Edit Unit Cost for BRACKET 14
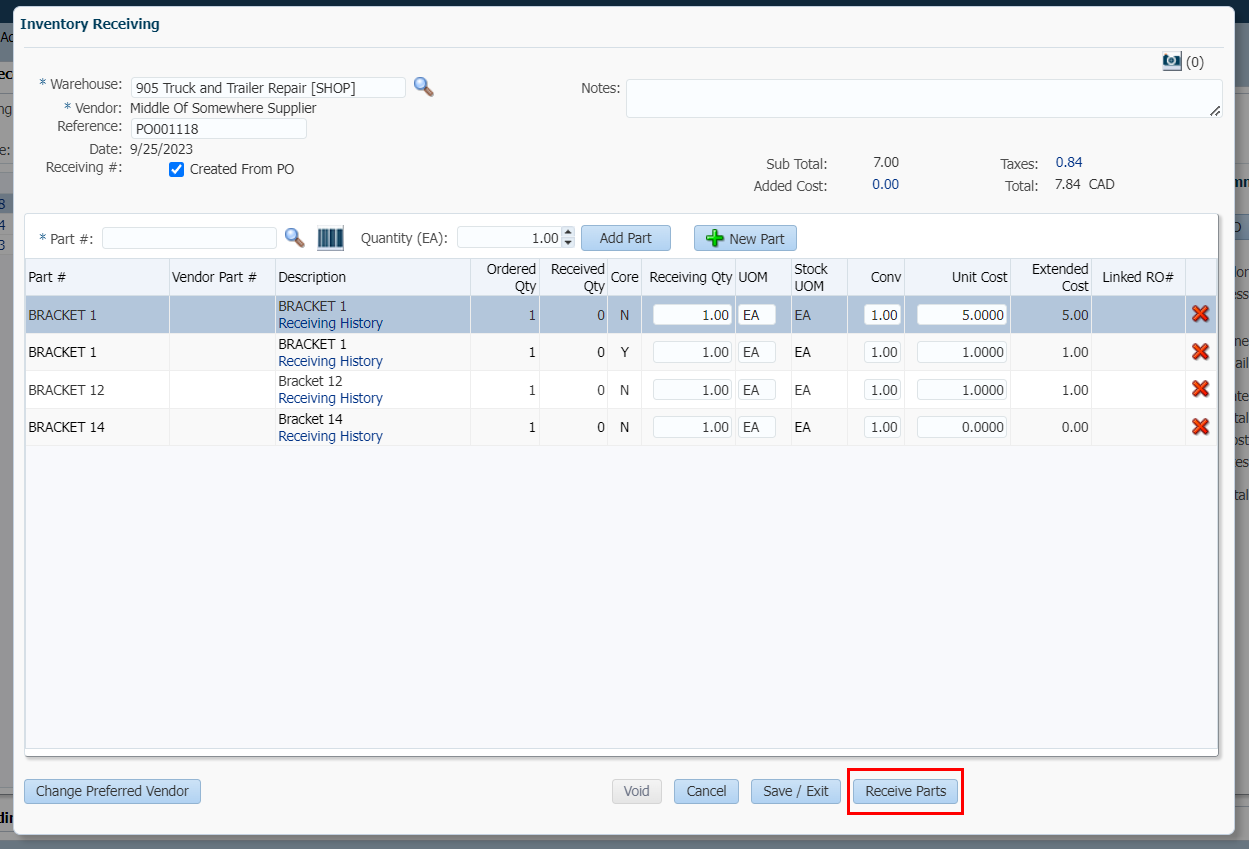The width and height of the screenshot is (1249, 849). pos(962,427)
